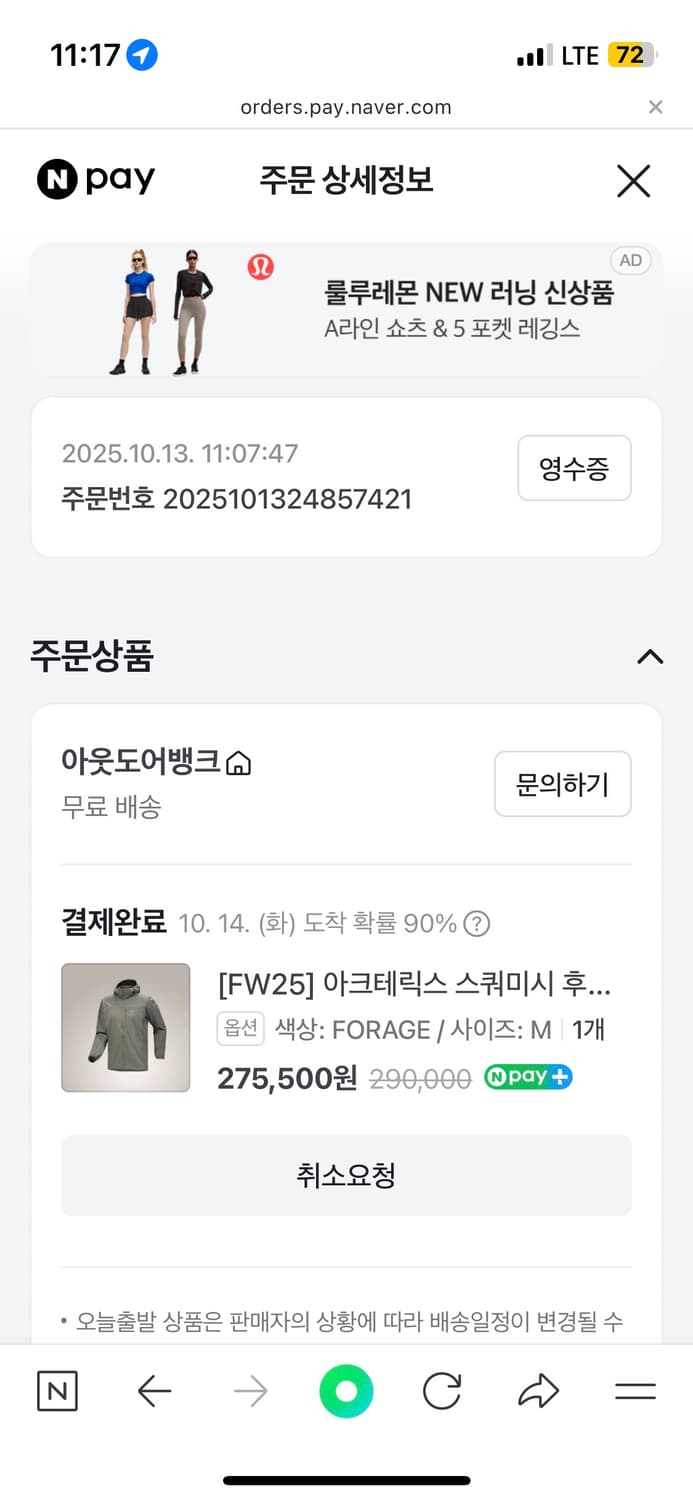The height and width of the screenshot is (1500, 693).
Task: Tap the question mark help icon near 도착 확률
Action: 477,923
